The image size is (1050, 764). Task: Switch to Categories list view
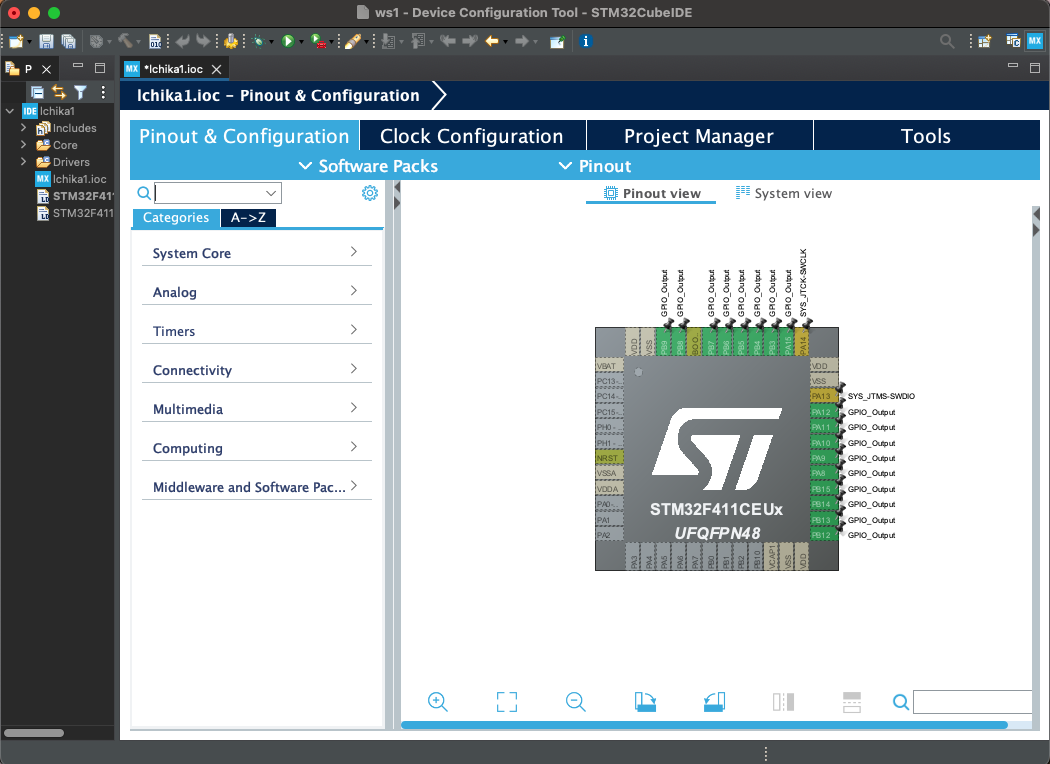click(176, 218)
